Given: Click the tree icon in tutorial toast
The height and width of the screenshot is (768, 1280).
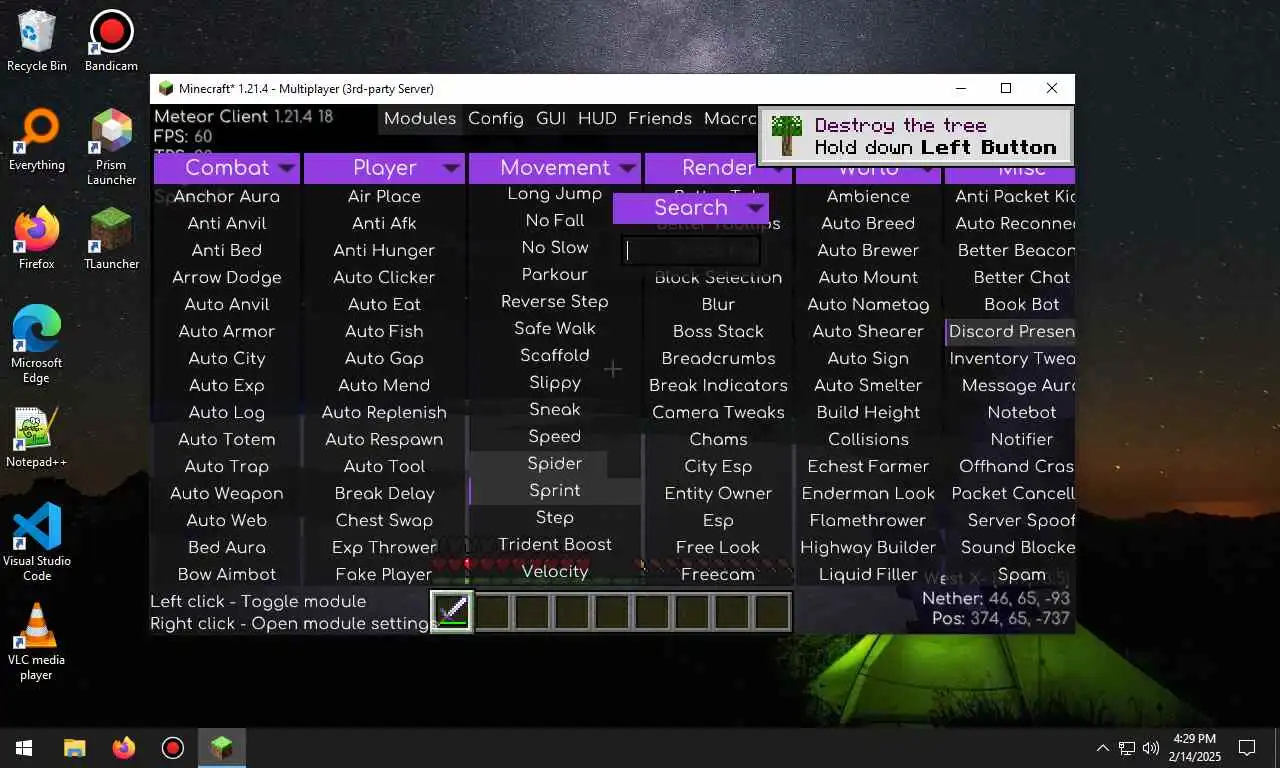Looking at the screenshot, I should (788, 135).
